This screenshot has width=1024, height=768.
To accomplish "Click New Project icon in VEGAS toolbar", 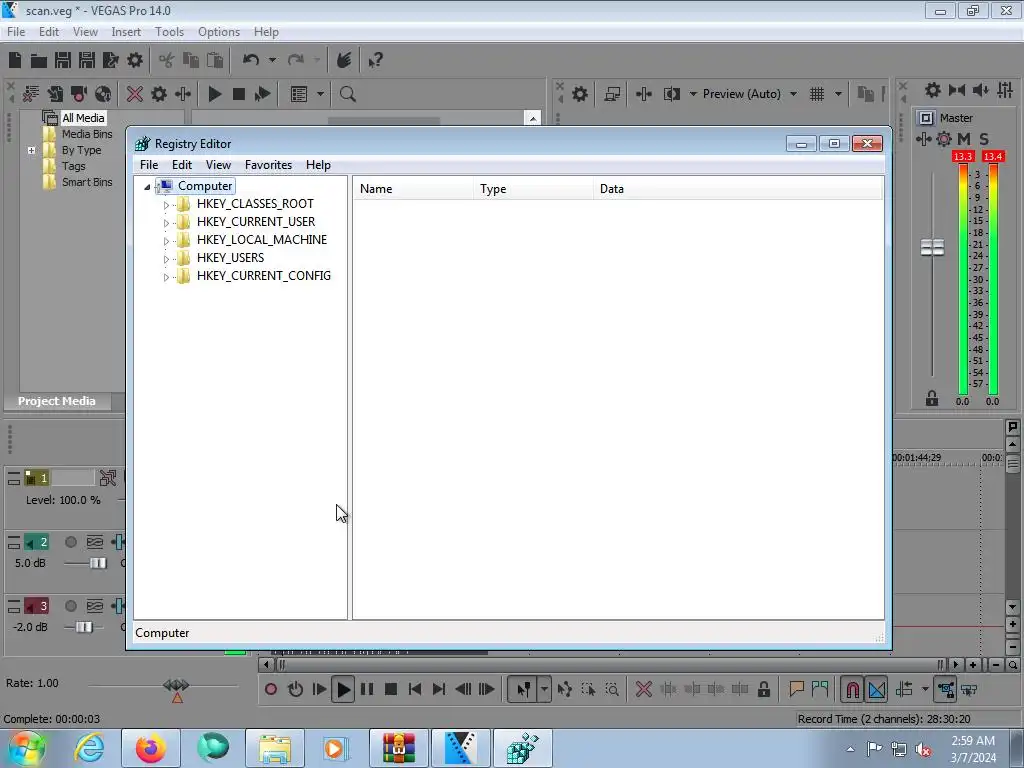I will [x=15, y=61].
